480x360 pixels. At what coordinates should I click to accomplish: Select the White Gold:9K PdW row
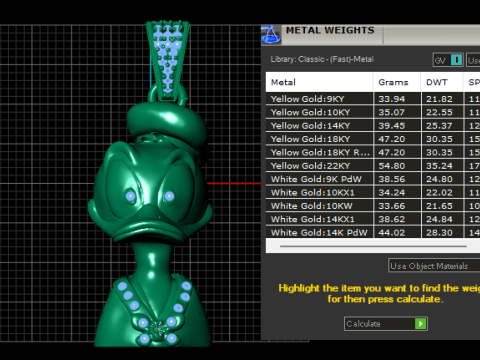click(x=373, y=179)
